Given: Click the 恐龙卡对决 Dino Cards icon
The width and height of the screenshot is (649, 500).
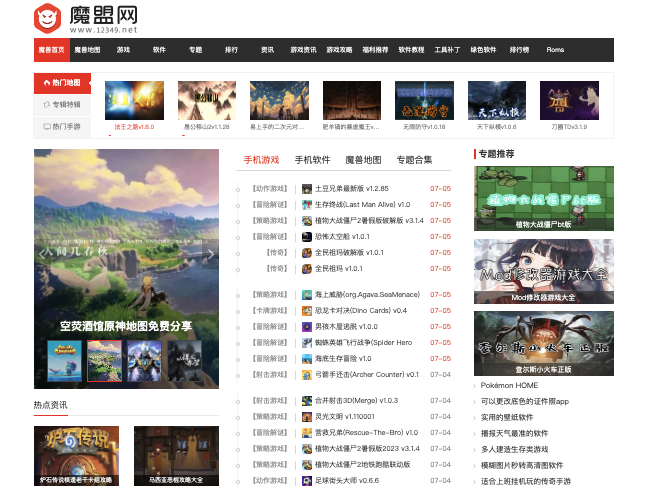Looking at the screenshot, I should pos(307,311).
